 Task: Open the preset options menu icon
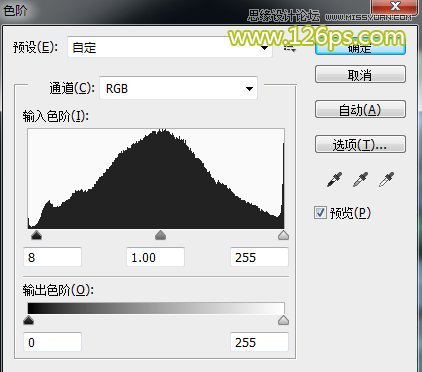coord(290,48)
